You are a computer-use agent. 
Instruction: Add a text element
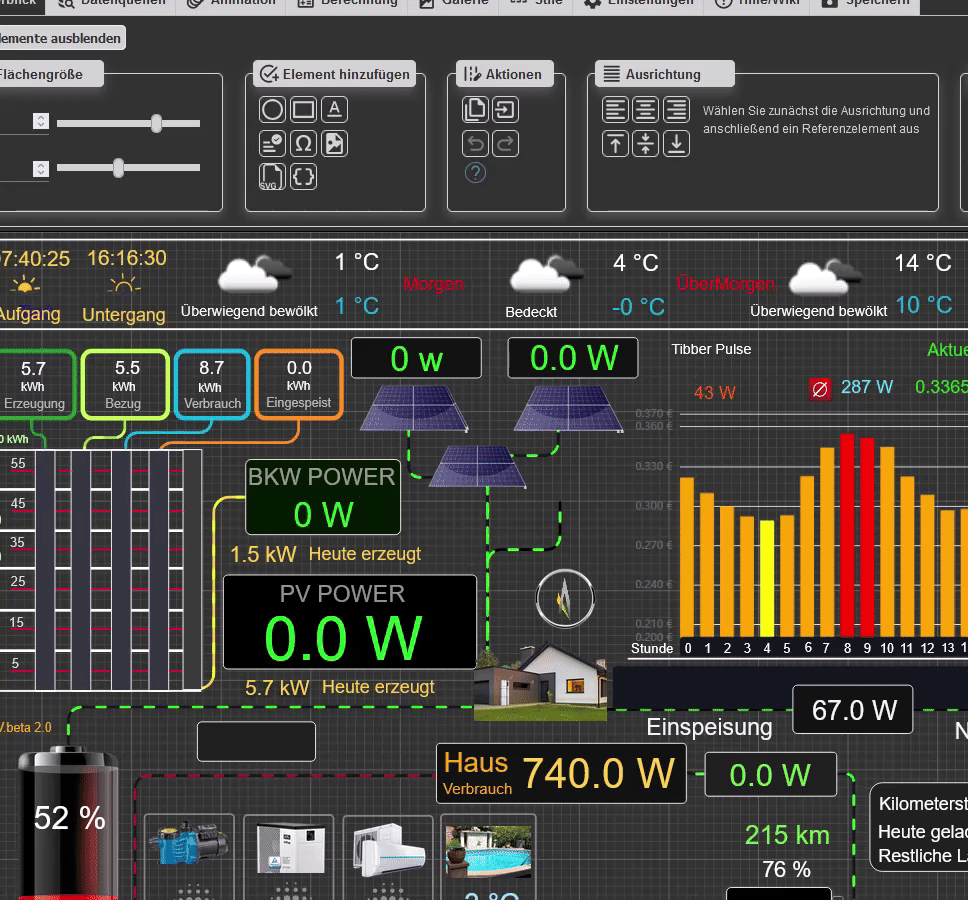pyautogui.click(x=334, y=110)
